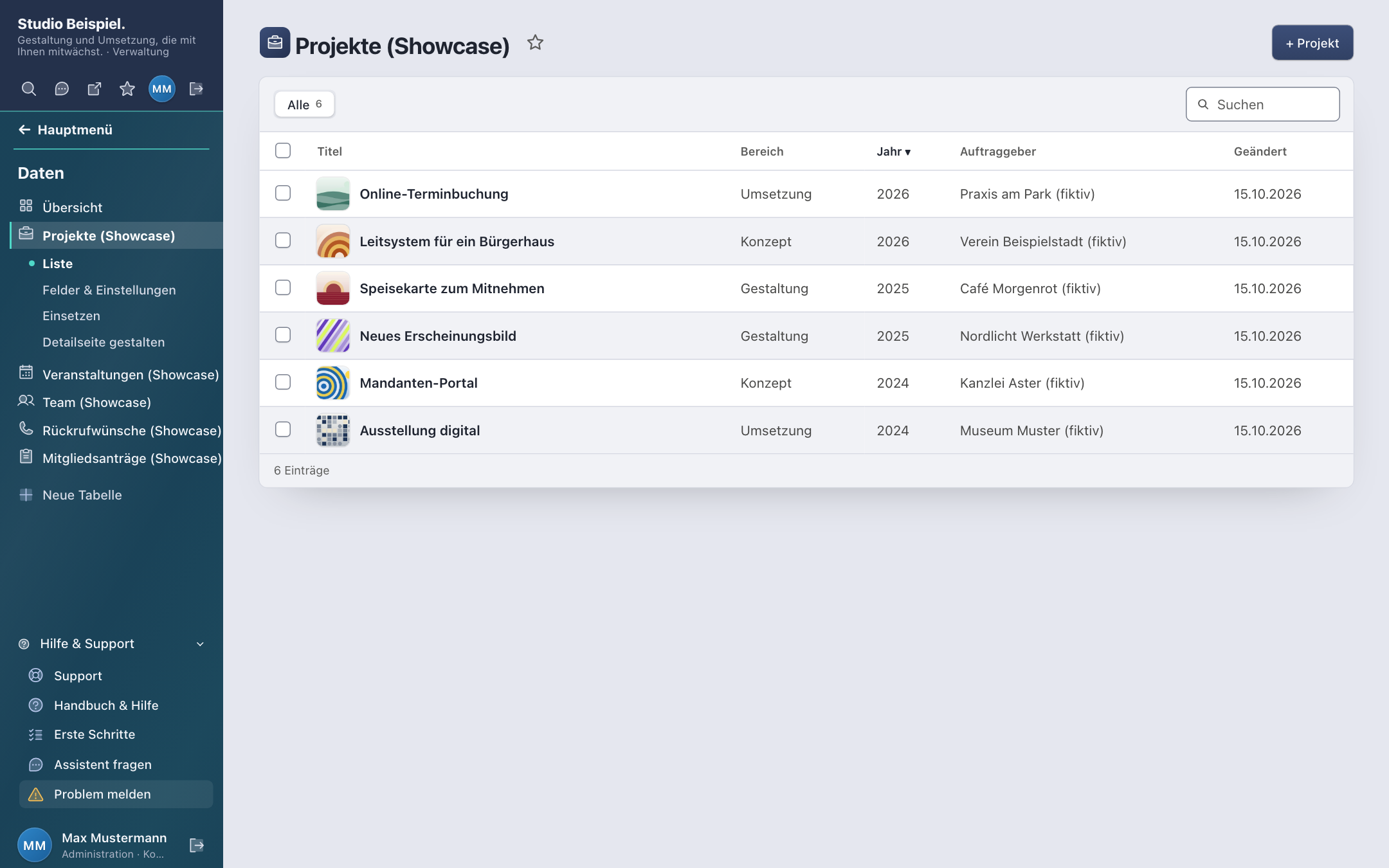1389x868 pixels.
Task: Open Detailseite gestalten submenu item
Action: 104,342
